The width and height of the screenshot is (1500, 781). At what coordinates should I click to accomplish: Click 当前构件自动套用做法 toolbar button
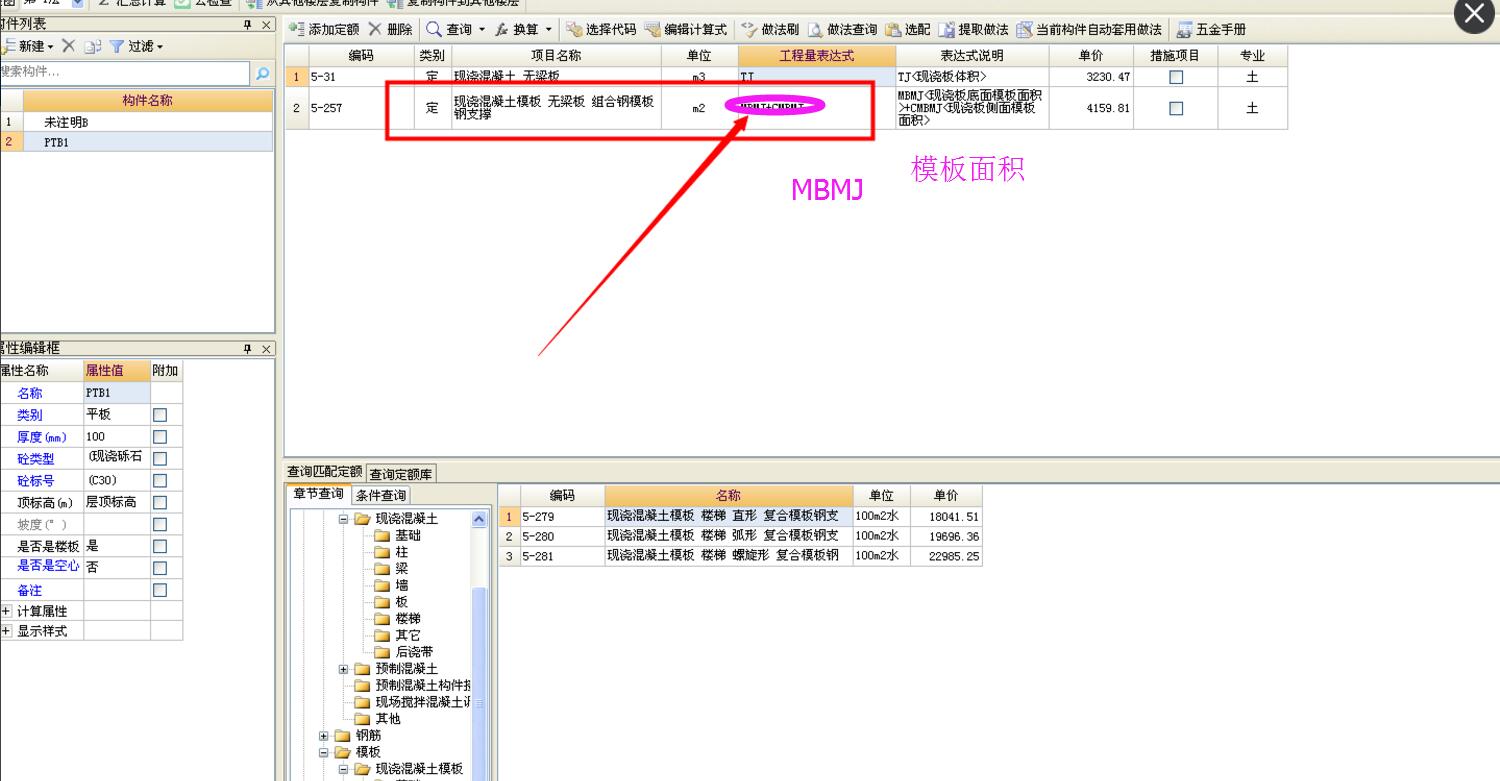(x=1089, y=30)
